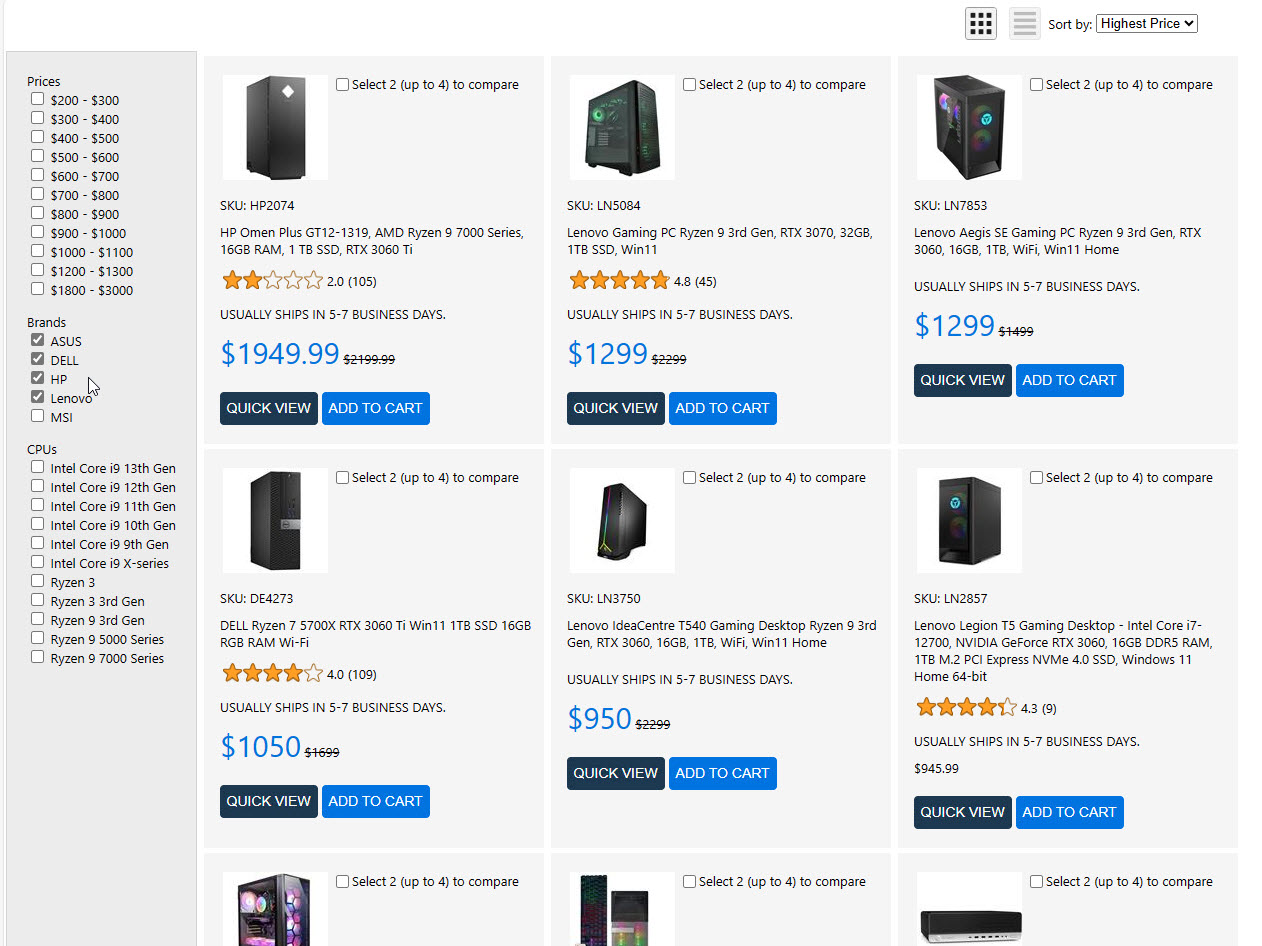
Task: Switch to list view layout
Action: click(1025, 23)
